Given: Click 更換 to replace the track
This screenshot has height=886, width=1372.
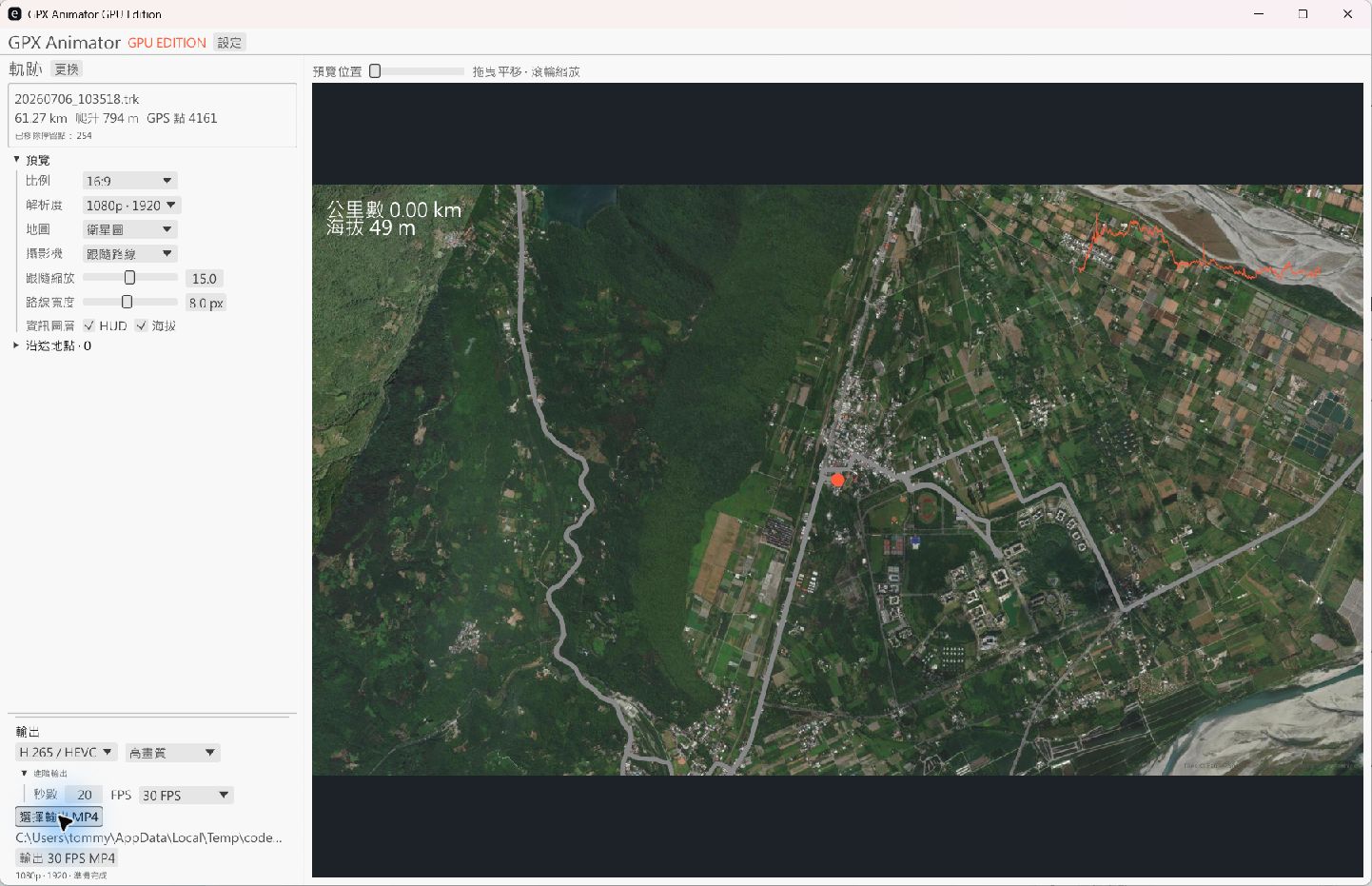Looking at the screenshot, I should [x=67, y=69].
